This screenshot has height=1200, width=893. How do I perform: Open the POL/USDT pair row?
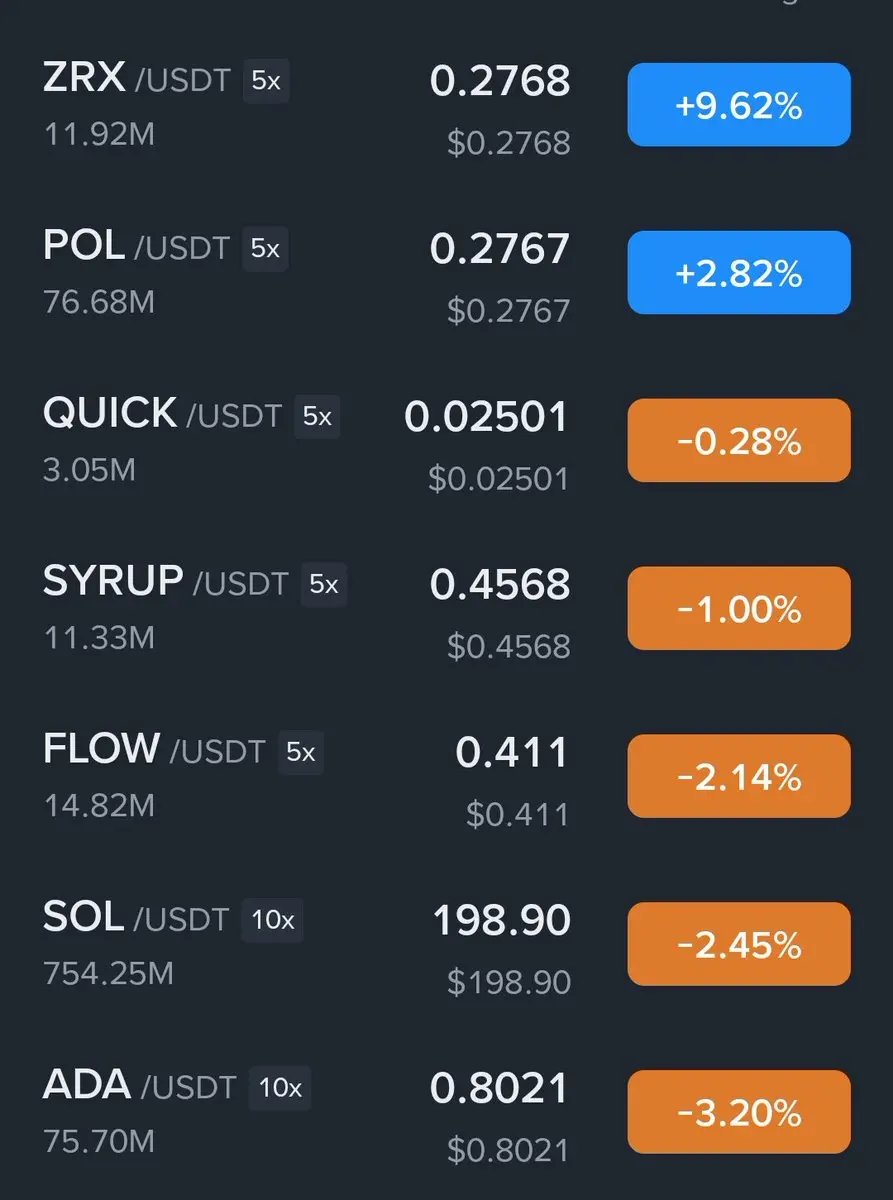(446, 274)
